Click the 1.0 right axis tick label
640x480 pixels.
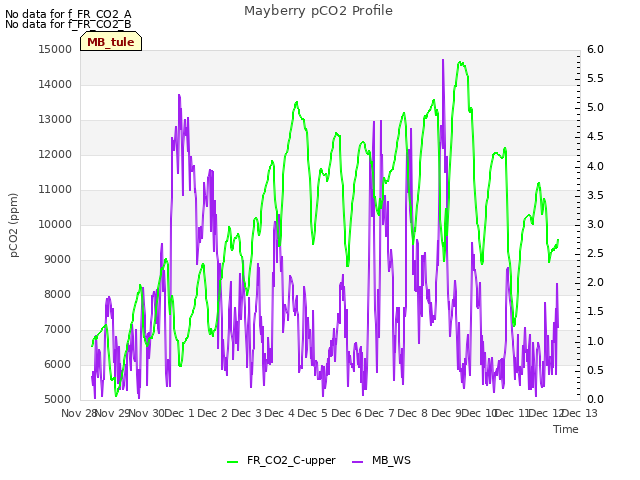[x=595, y=341]
